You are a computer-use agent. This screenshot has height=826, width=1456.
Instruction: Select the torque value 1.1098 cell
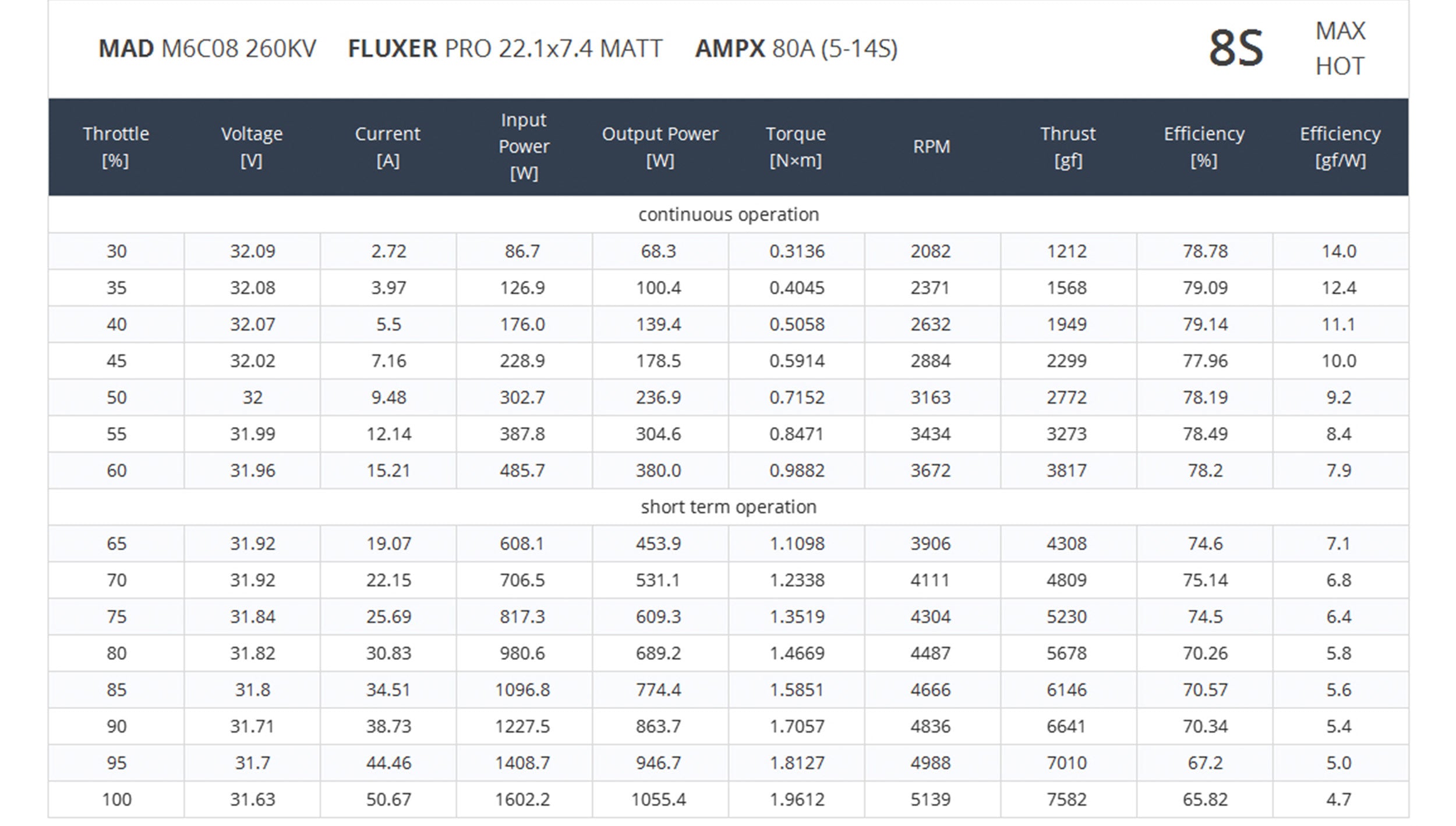797,543
